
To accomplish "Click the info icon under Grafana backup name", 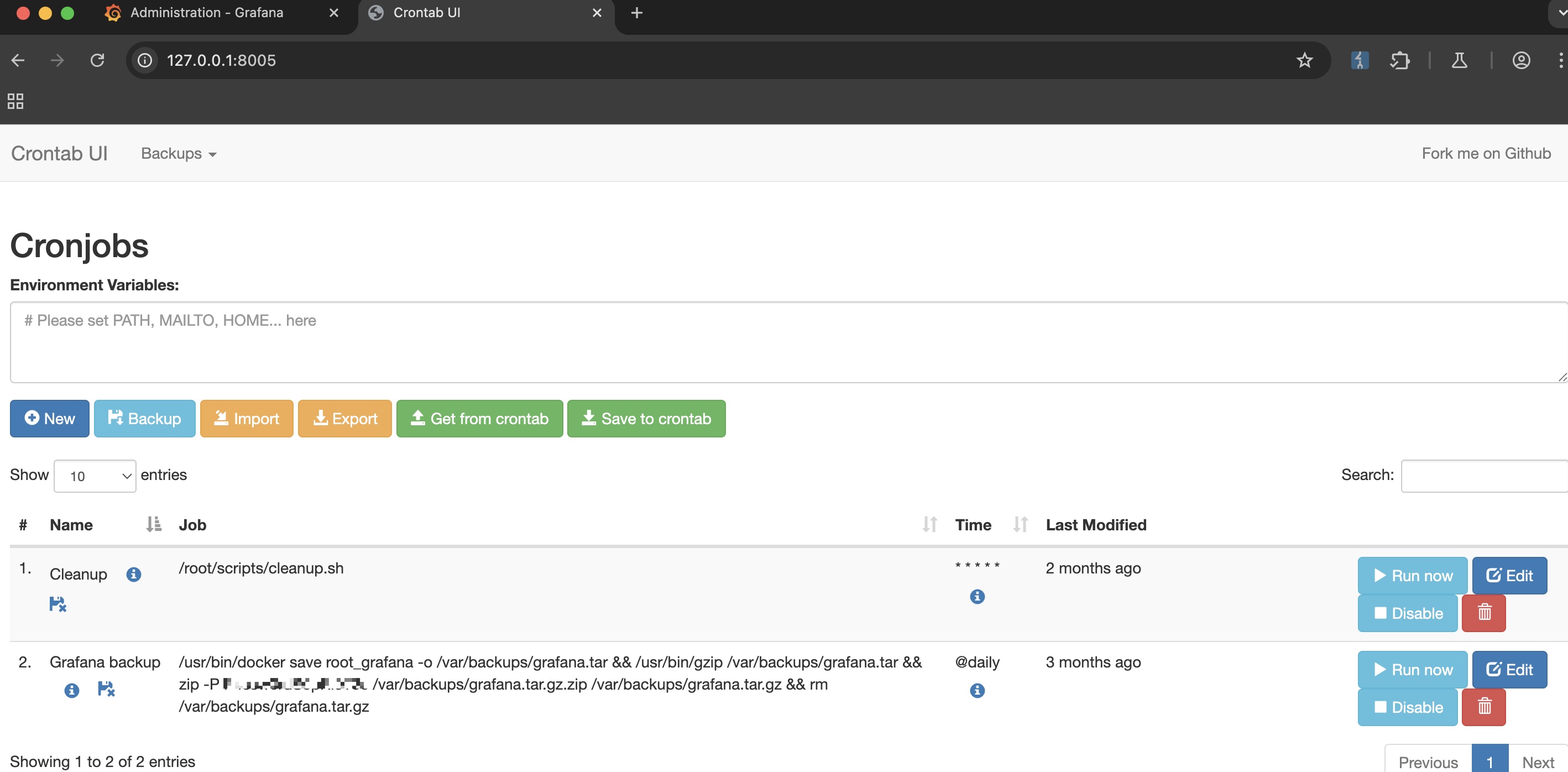I will 72,690.
